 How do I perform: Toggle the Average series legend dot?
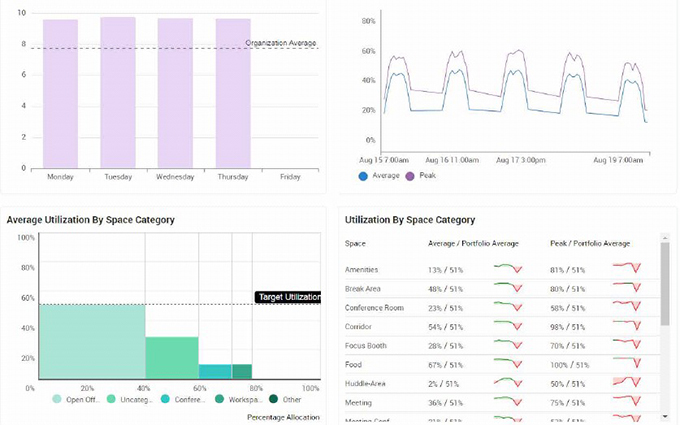coord(363,176)
